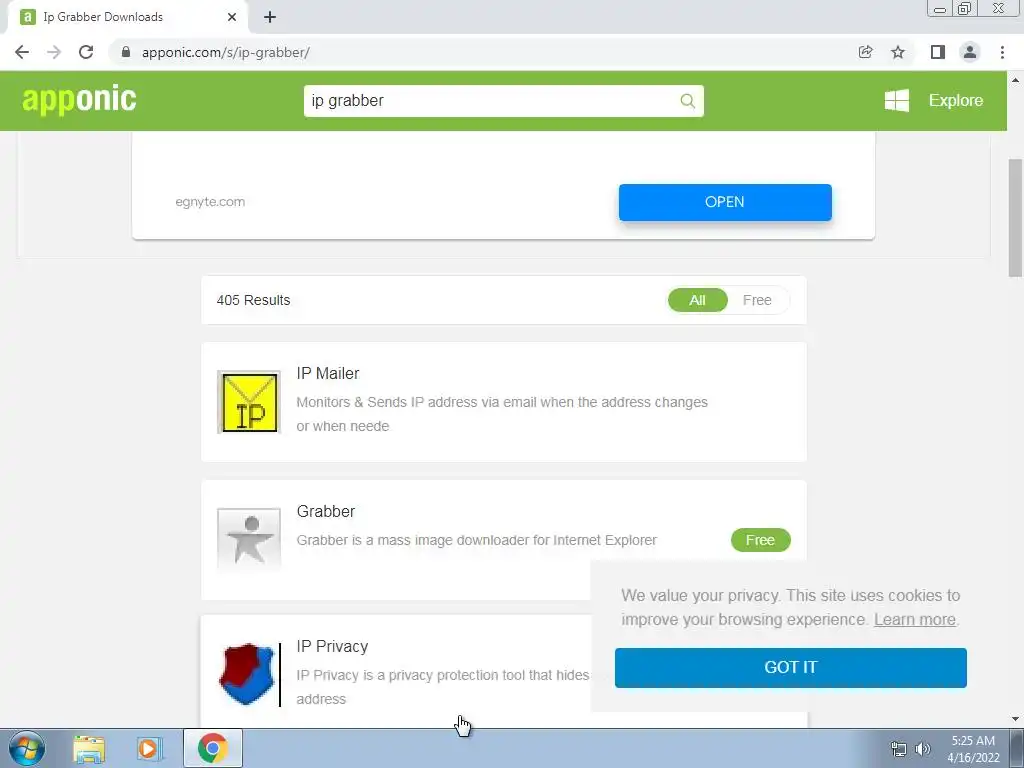1024x768 pixels.
Task: Toggle the browser side panel icon
Action: point(938,52)
